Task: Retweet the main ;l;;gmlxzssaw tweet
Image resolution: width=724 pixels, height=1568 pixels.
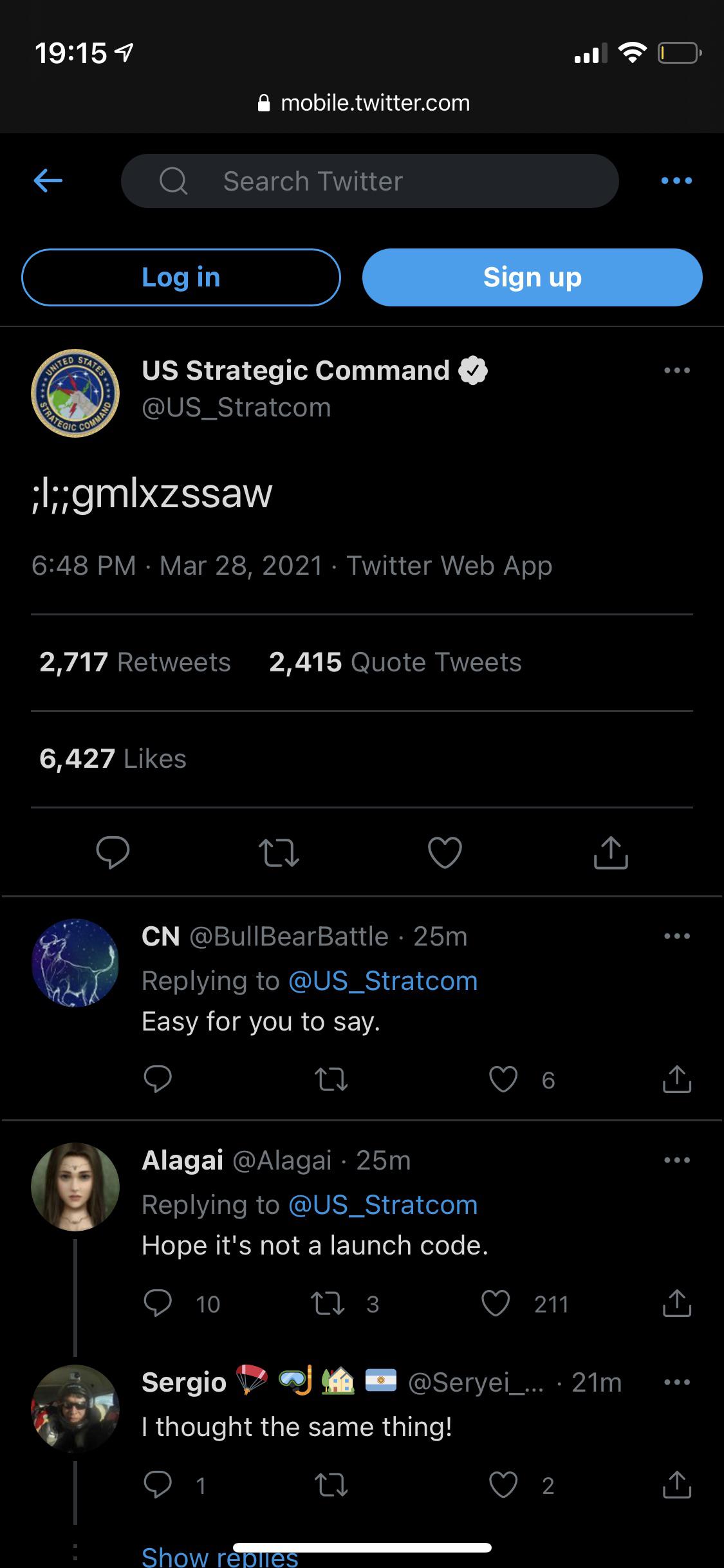Action: point(279,852)
